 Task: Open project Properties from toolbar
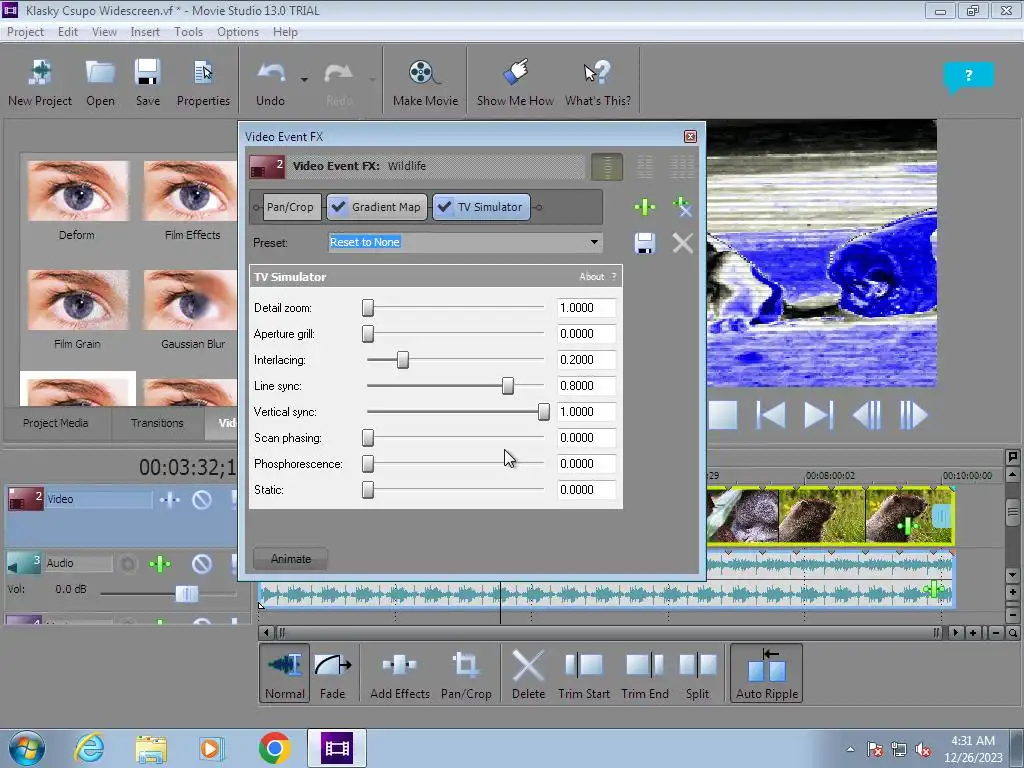click(203, 82)
